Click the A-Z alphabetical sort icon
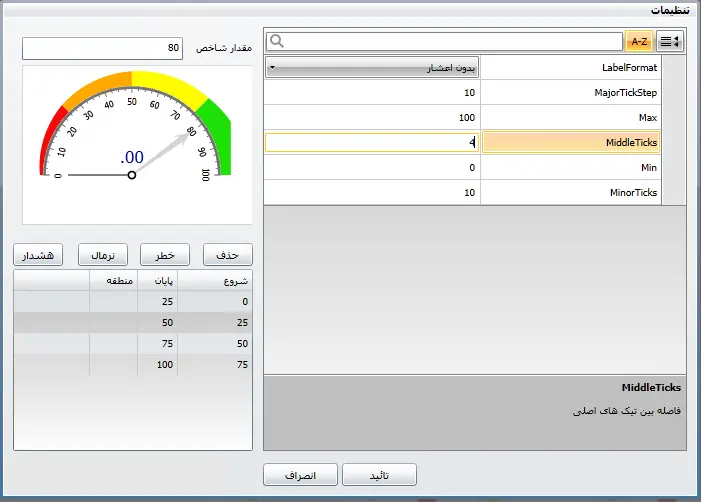 click(638, 41)
